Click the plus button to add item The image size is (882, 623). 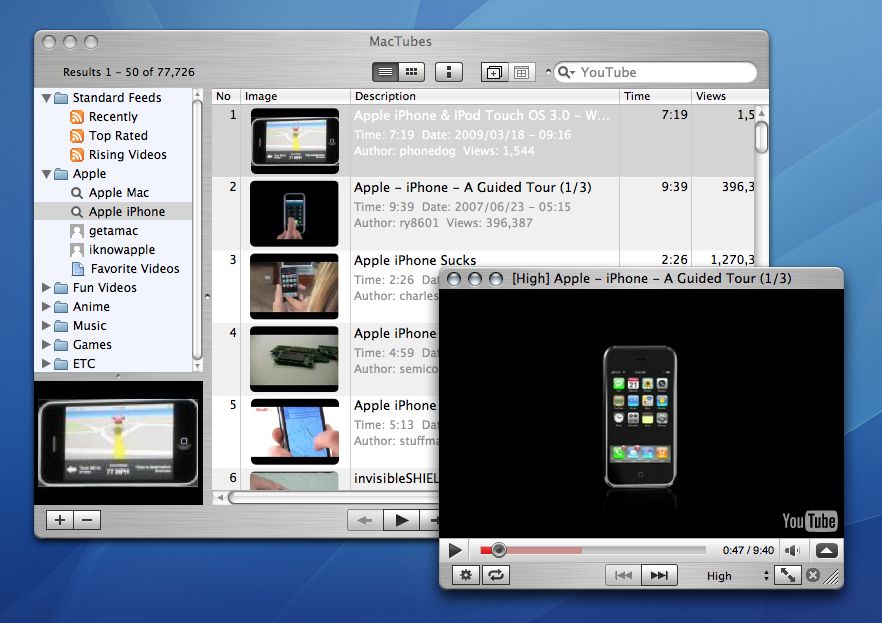(60, 519)
